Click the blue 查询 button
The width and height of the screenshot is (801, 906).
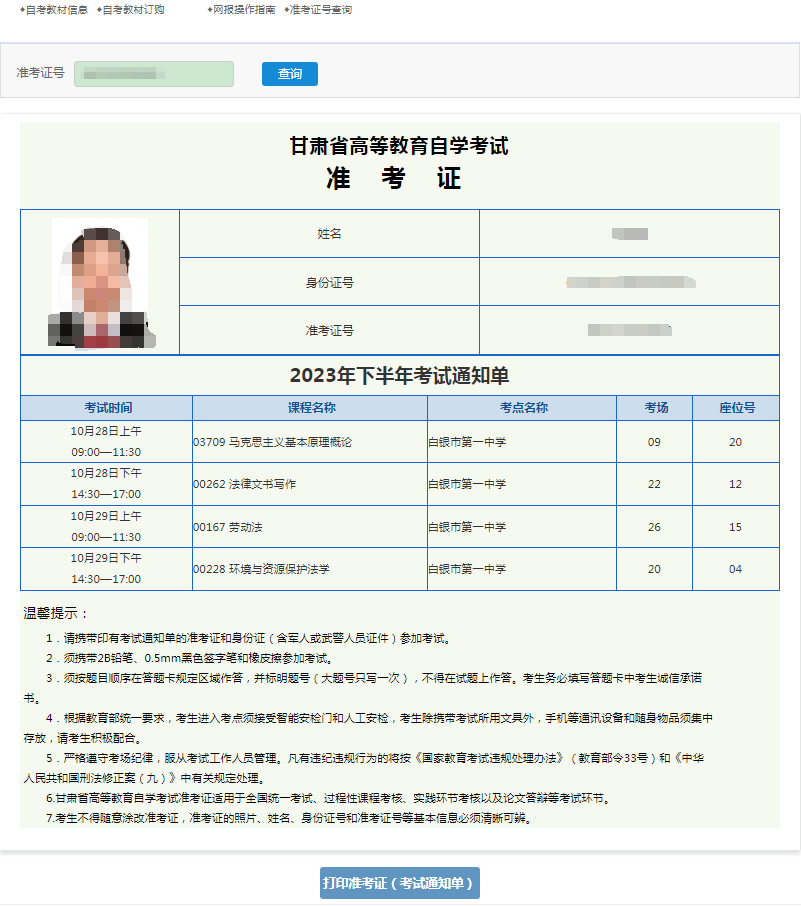point(290,74)
